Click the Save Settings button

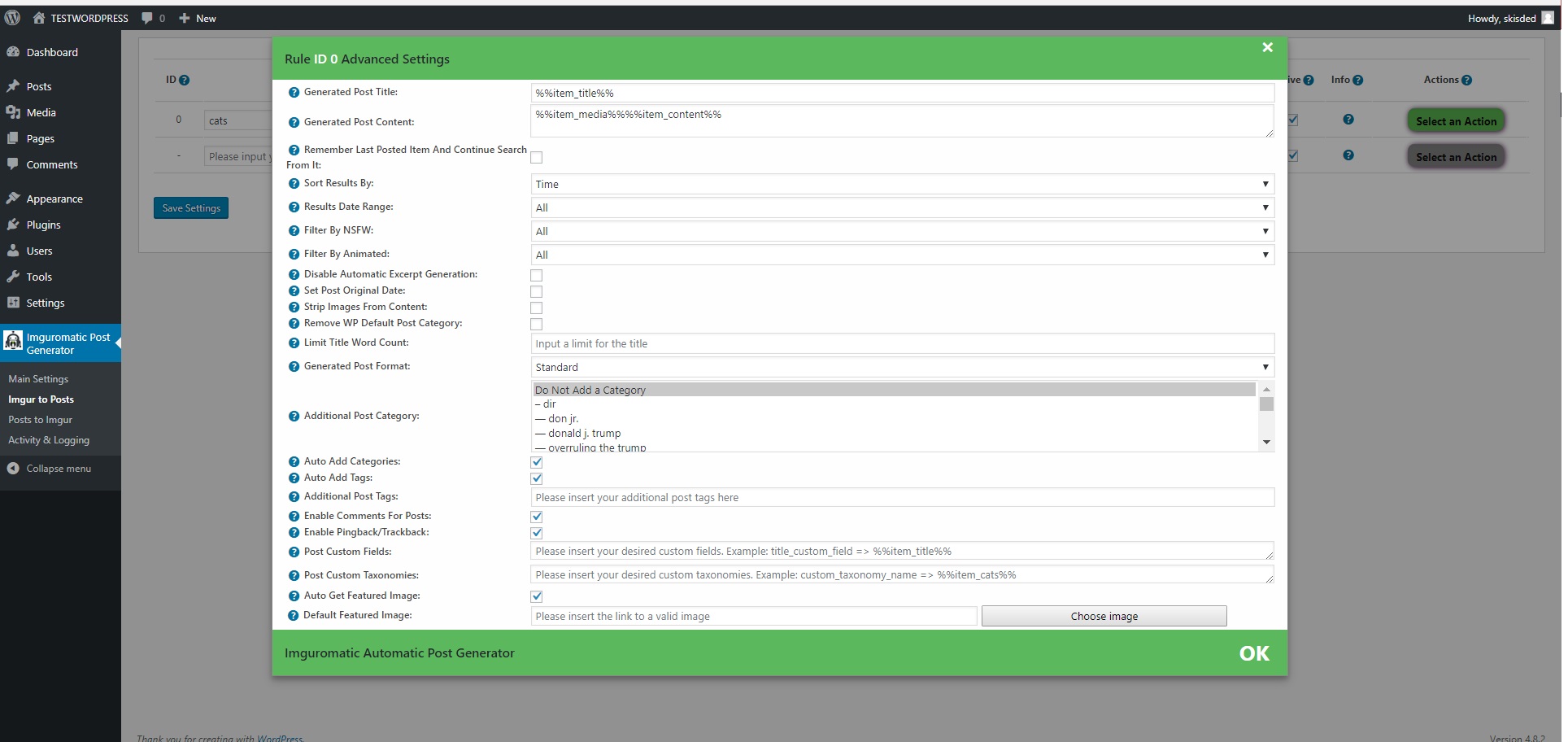(190, 207)
